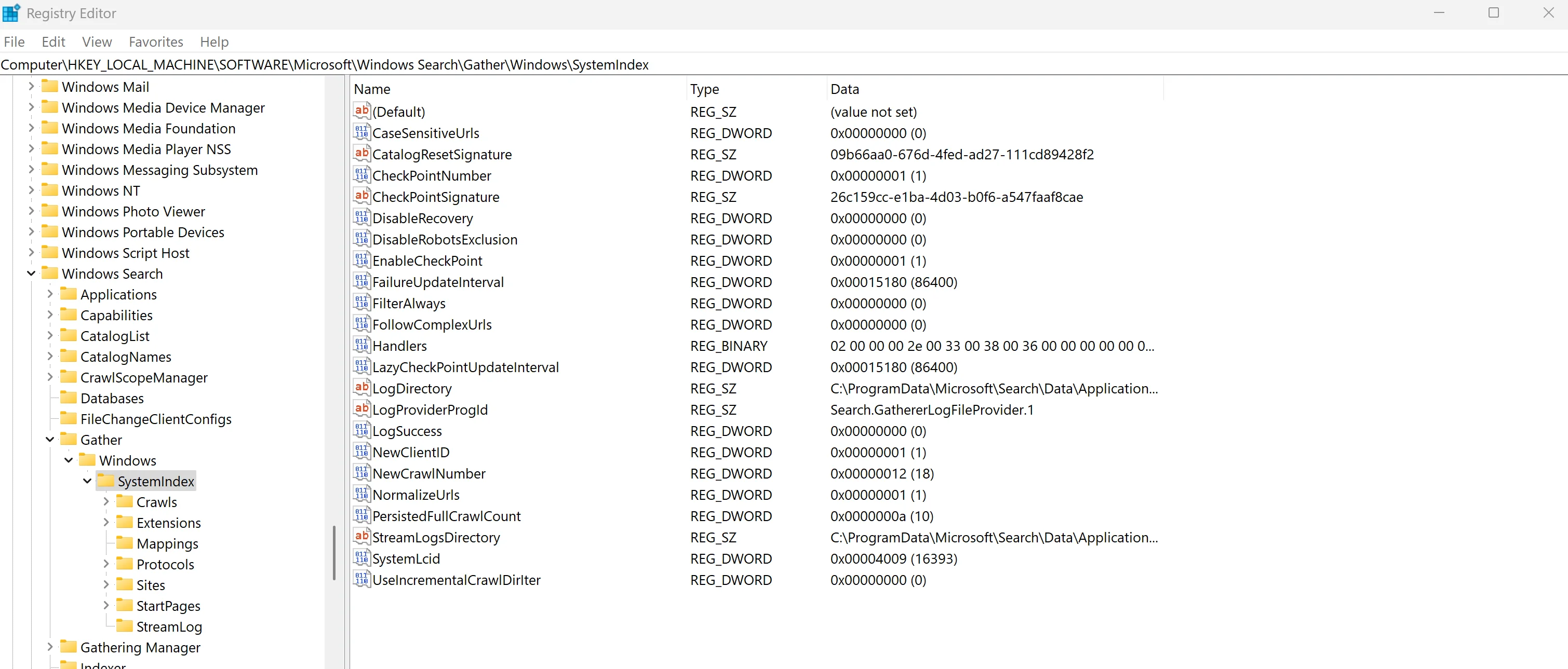Image resolution: width=1568 pixels, height=669 pixels.
Task: Click the DWORD icon beside UseIncrementalCrawlDirIter
Action: point(361,579)
